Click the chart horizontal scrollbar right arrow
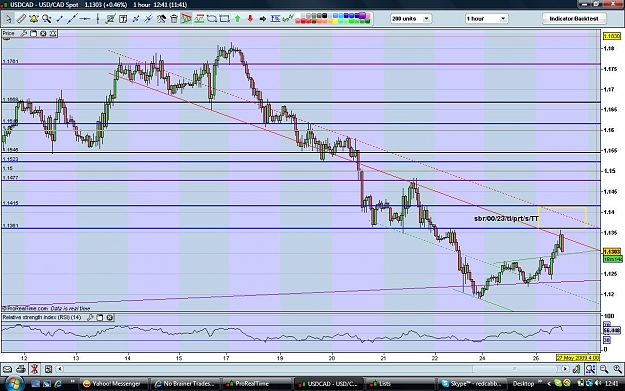Image resolution: width=625 pixels, height=391 pixels. [565, 369]
